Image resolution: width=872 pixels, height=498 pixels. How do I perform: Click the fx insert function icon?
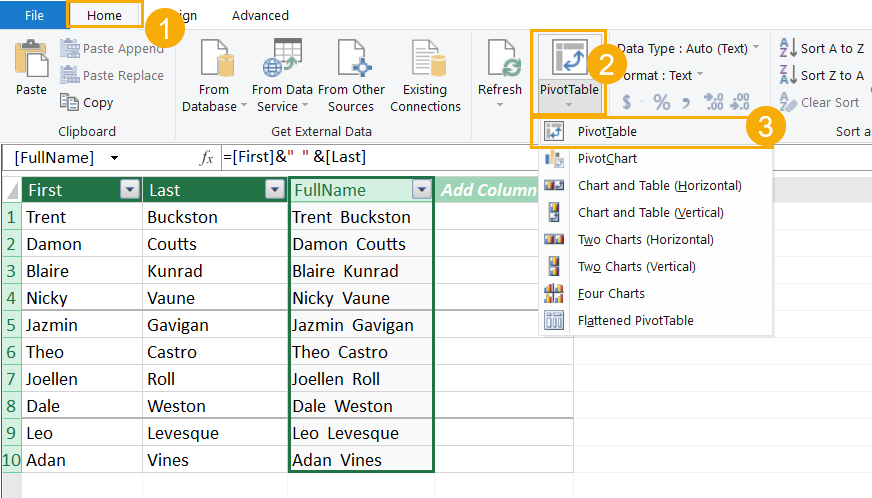click(x=206, y=157)
